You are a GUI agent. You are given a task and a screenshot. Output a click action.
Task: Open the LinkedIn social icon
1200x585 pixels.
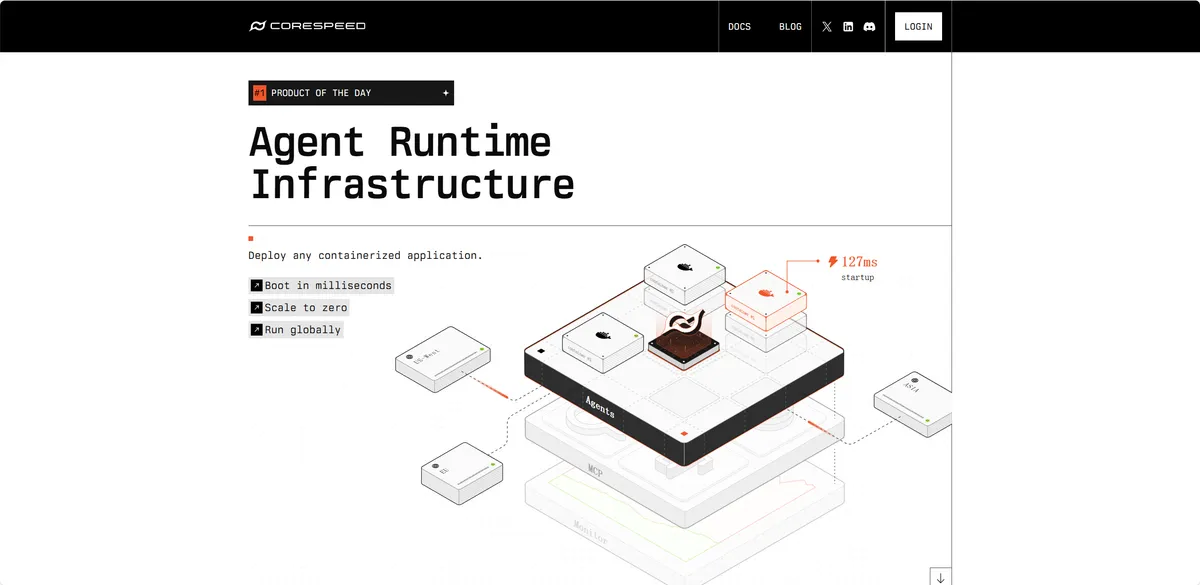(848, 27)
